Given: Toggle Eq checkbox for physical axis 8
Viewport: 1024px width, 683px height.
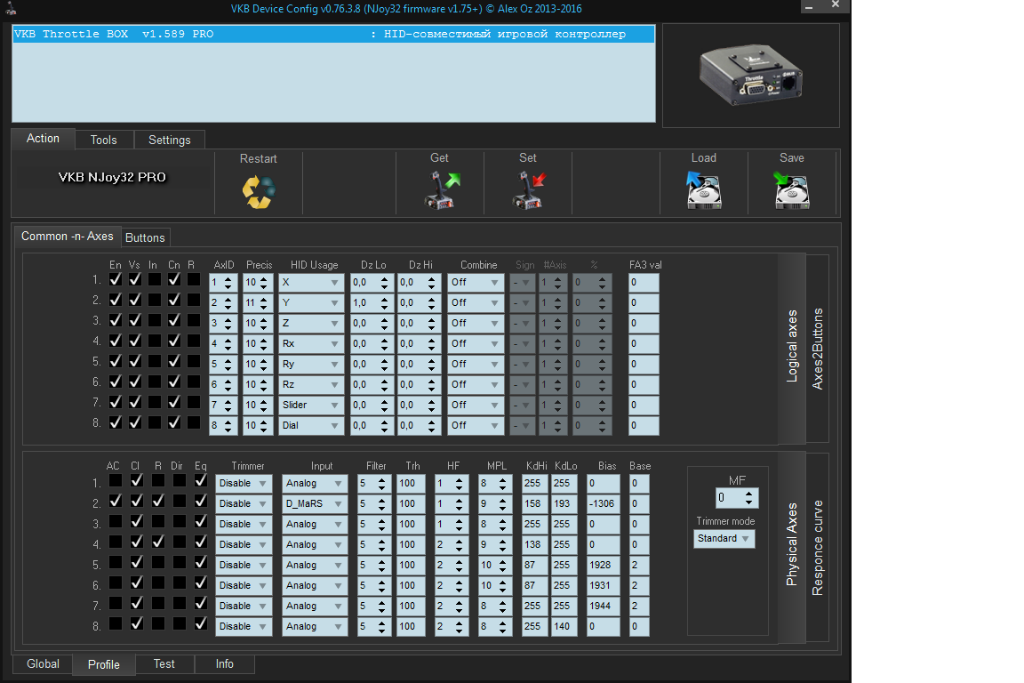Looking at the screenshot, I should [200, 624].
